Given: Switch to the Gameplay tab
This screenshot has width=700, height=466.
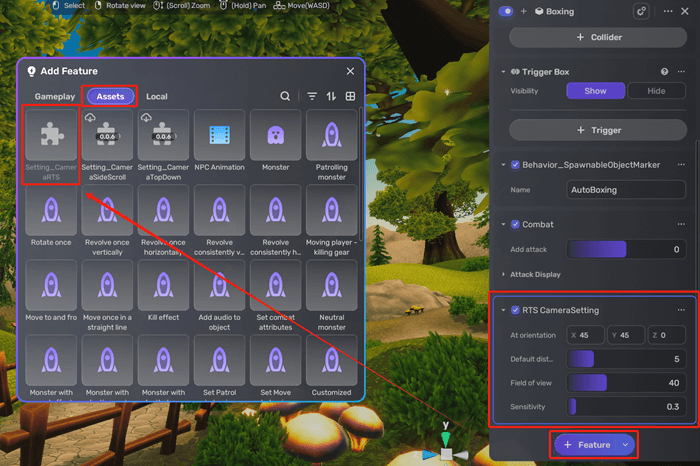Looking at the screenshot, I should (55, 96).
